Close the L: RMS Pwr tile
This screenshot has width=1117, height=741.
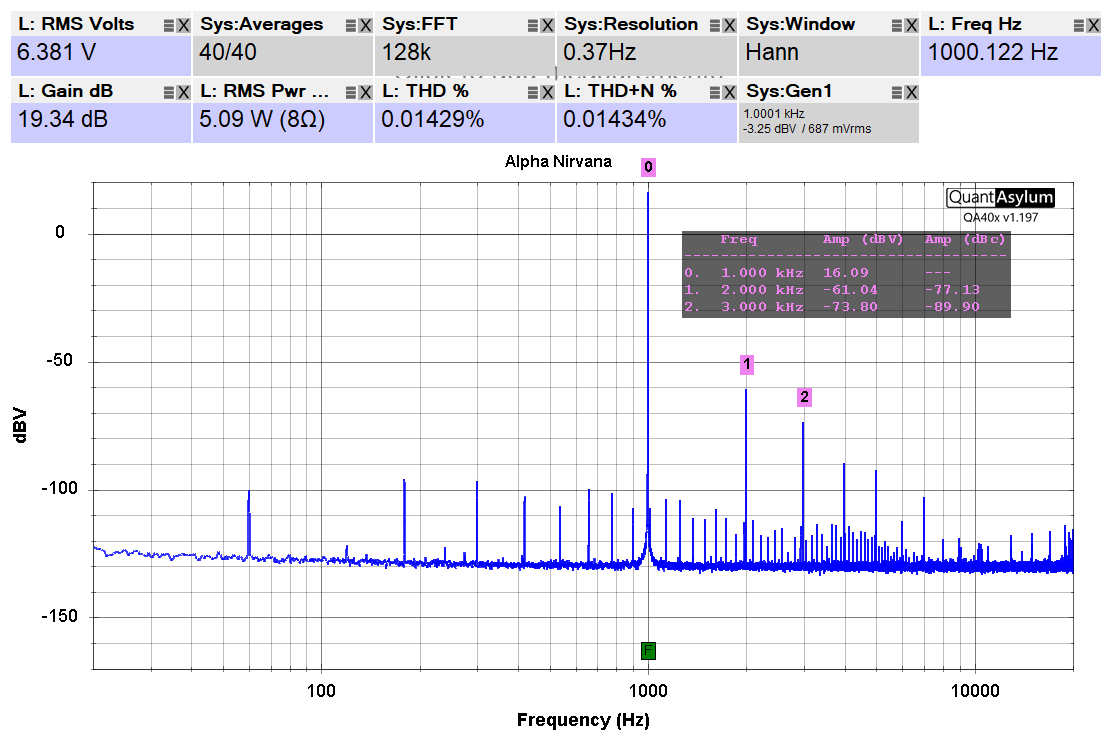tap(365, 93)
